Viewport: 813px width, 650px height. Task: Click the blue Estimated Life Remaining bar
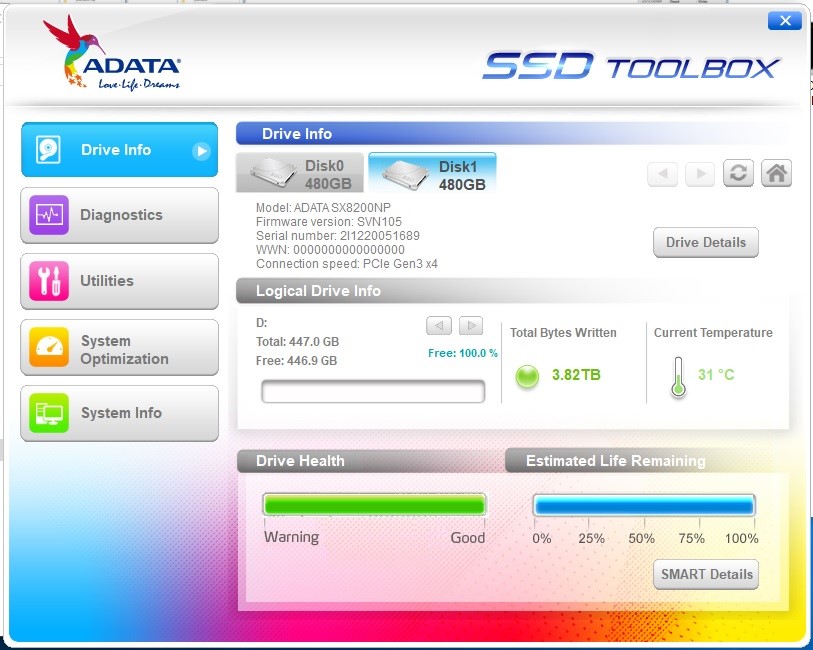pos(643,505)
